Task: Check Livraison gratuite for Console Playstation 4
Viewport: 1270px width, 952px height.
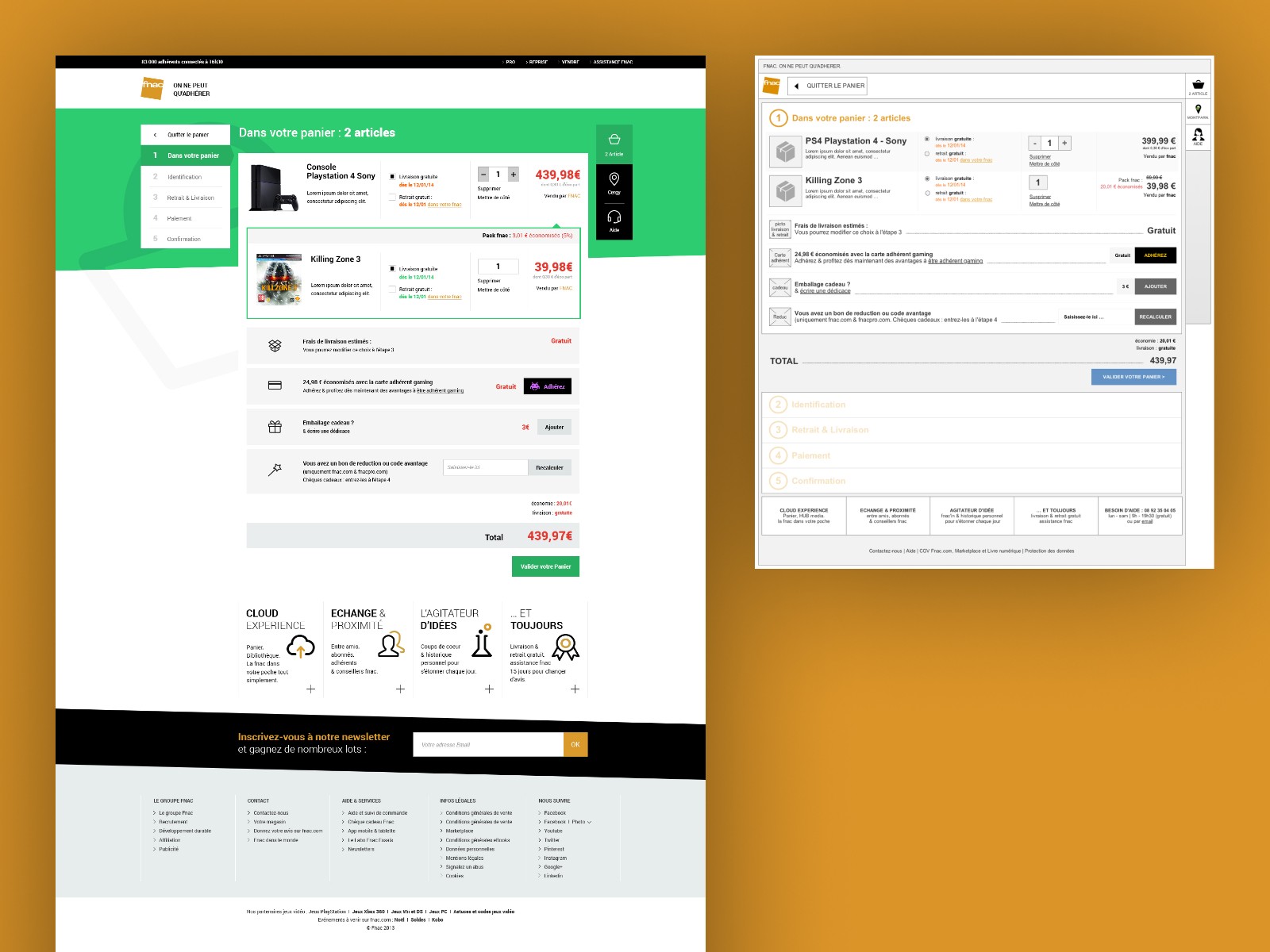Action: tap(392, 177)
